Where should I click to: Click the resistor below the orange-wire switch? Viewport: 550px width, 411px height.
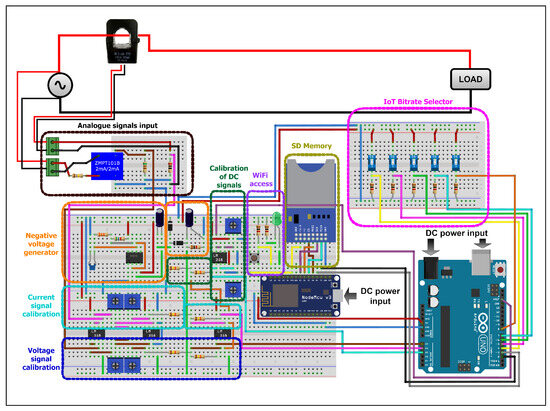456,189
